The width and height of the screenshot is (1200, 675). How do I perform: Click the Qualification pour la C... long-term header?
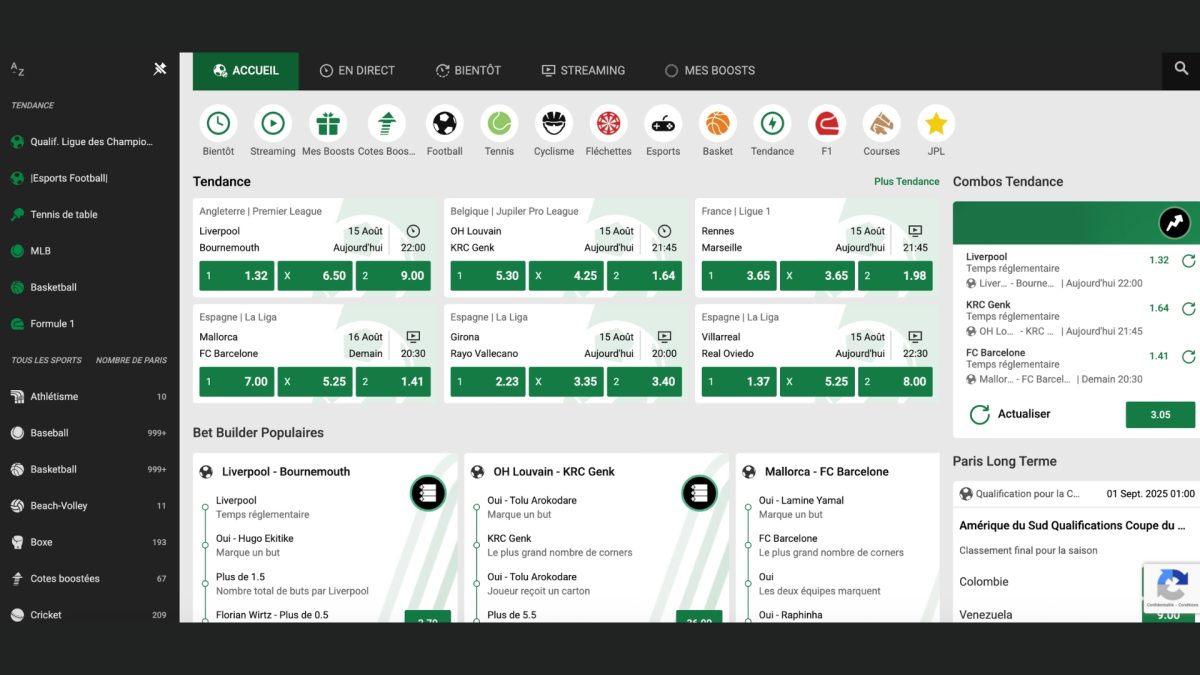(x=1076, y=494)
